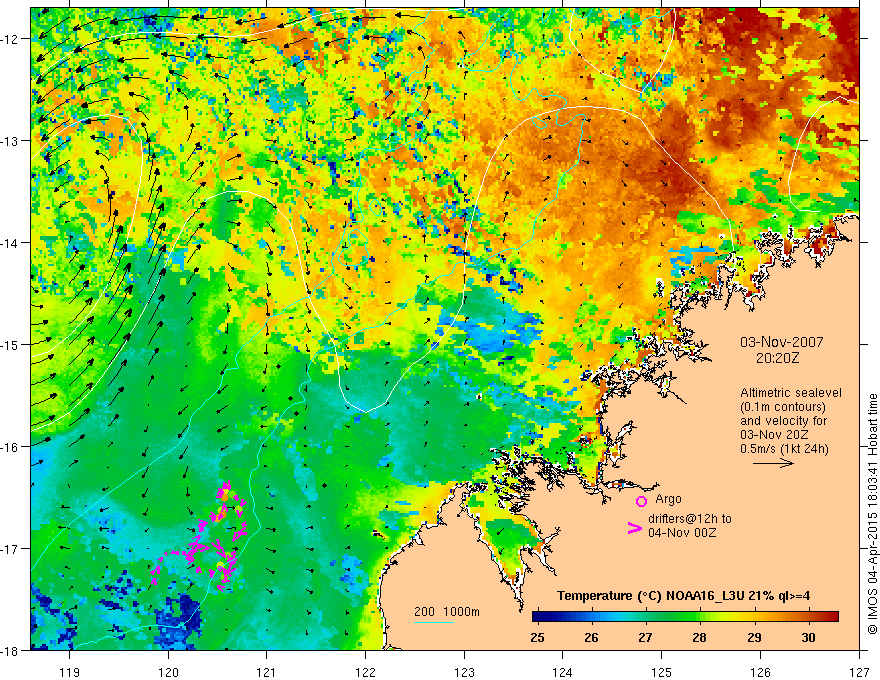Click the '03-Nov 20Z' legend line
The width and height of the screenshot is (880, 680).
[774, 435]
